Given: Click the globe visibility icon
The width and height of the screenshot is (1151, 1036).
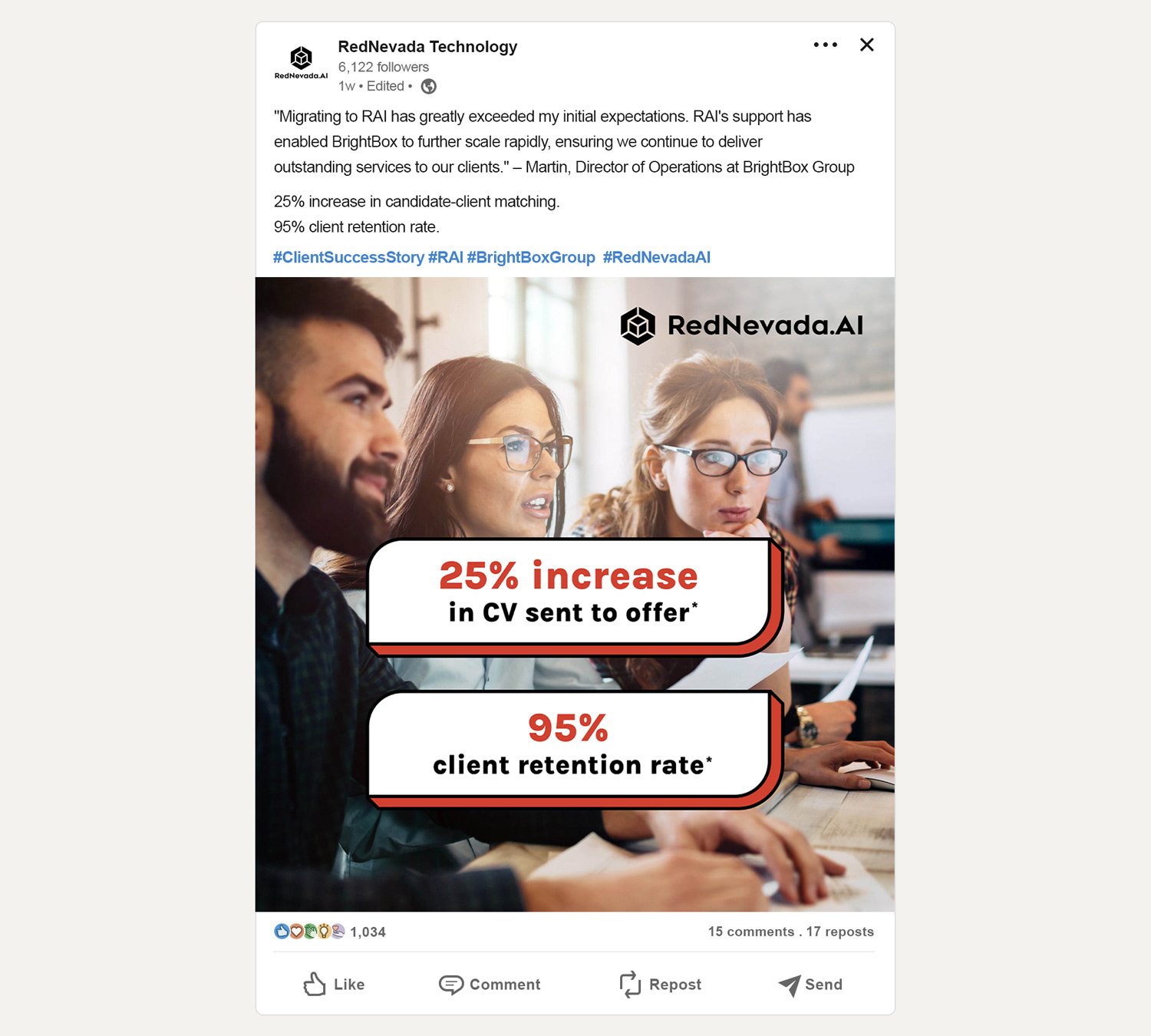Looking at the screenshot, I should (429, 87).
